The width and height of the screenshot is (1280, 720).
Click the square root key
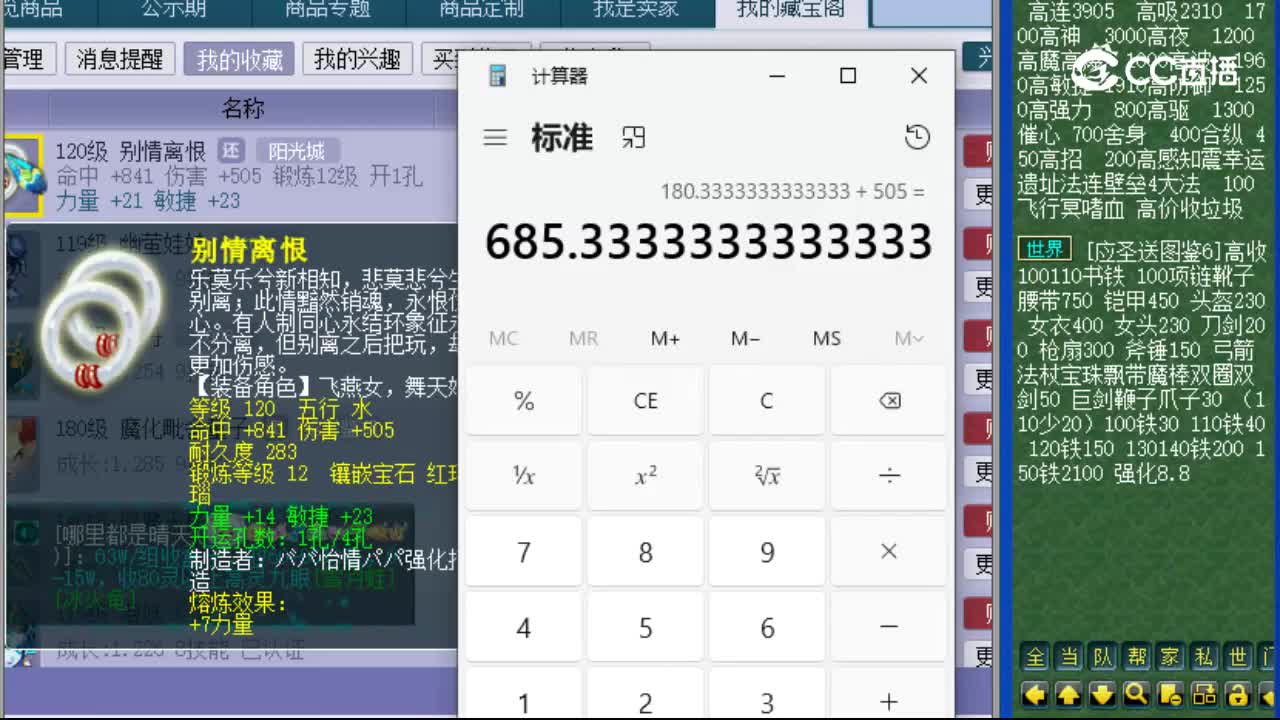click(x=767, y=476)
